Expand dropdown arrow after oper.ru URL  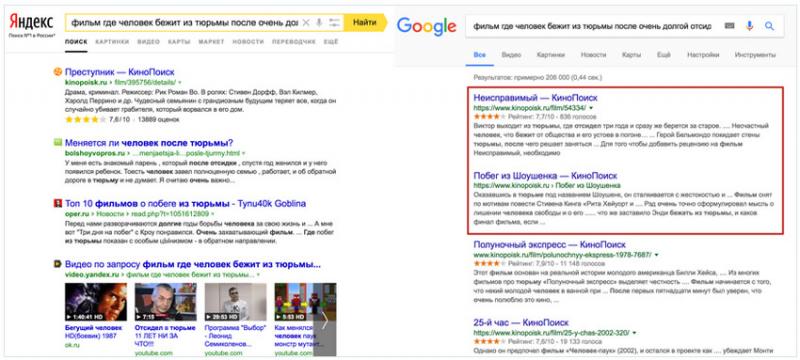(x=212, y=214)
